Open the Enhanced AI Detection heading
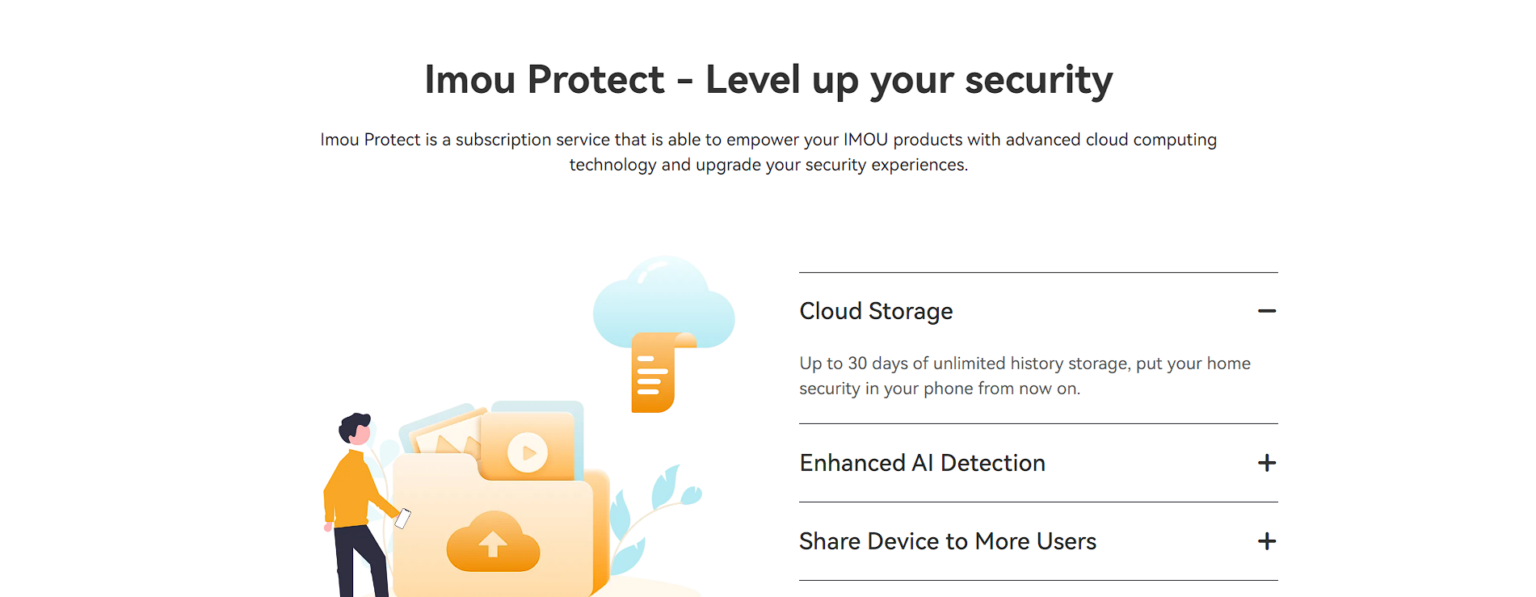This screenshot has height=597, width=1536. [922, 463]
